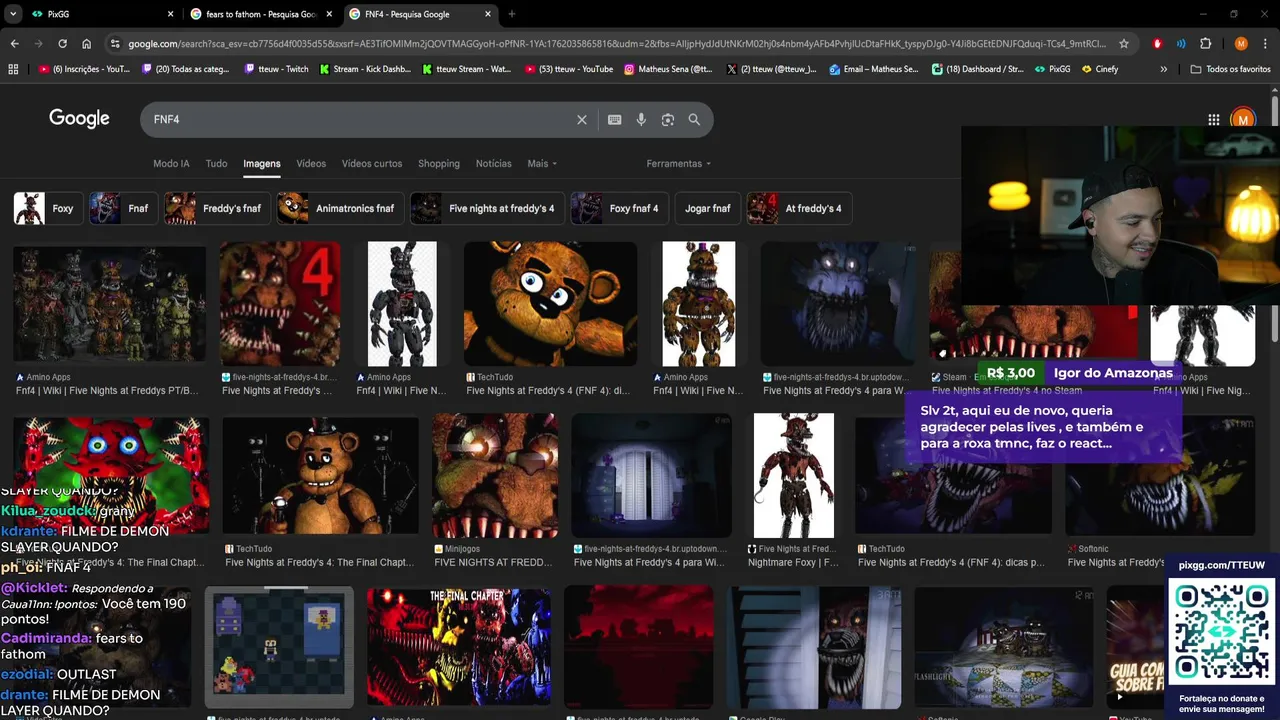Image resolution: width=1280 pixels, height=720 pixels.
Task: Select the Vídeos results tab
Action: pyautogui.click(x=311, y=164)
